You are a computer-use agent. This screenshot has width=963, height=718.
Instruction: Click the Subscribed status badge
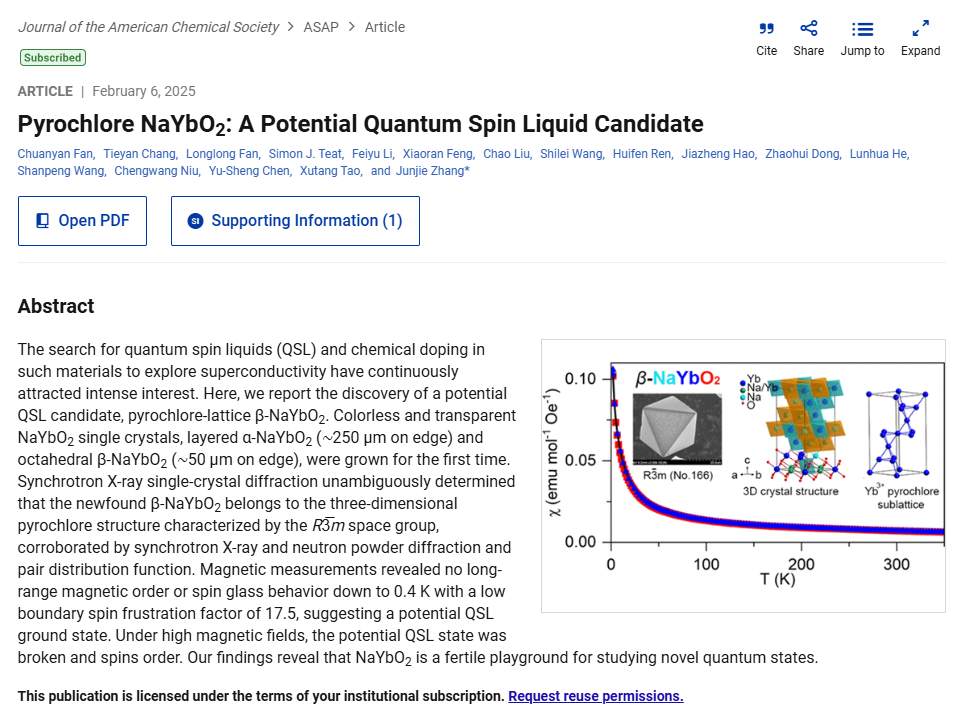[52, 58]
